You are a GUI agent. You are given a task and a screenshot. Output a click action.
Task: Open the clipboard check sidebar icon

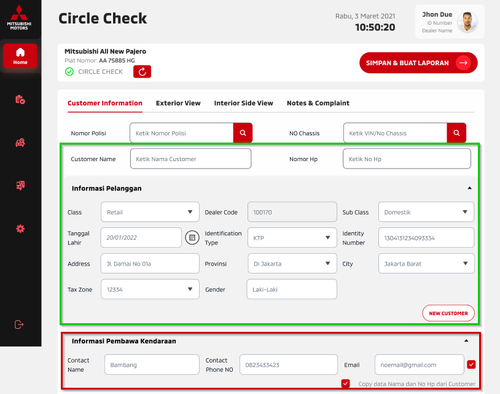20,99
